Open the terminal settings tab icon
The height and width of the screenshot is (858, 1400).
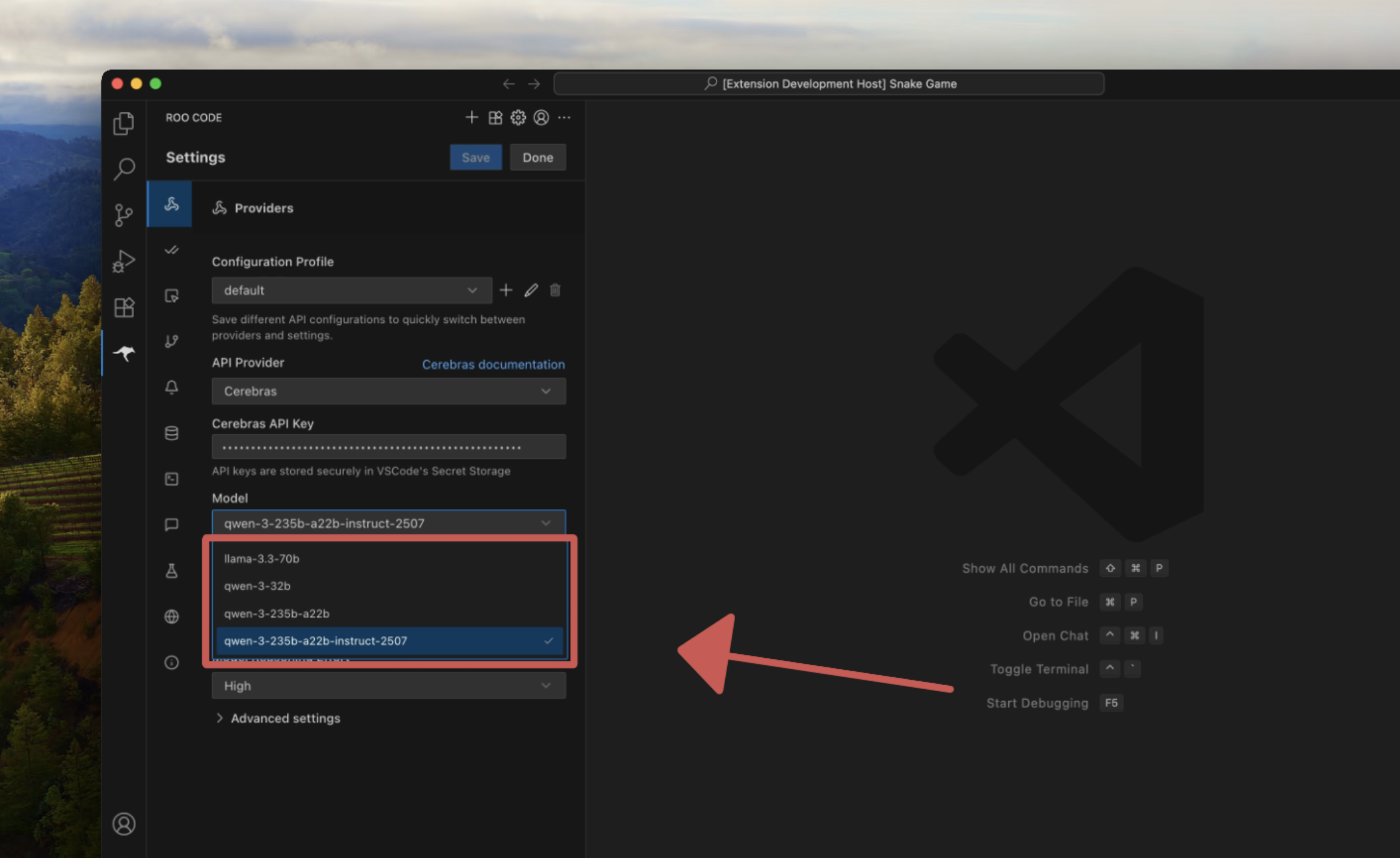[x=172, y=479]
